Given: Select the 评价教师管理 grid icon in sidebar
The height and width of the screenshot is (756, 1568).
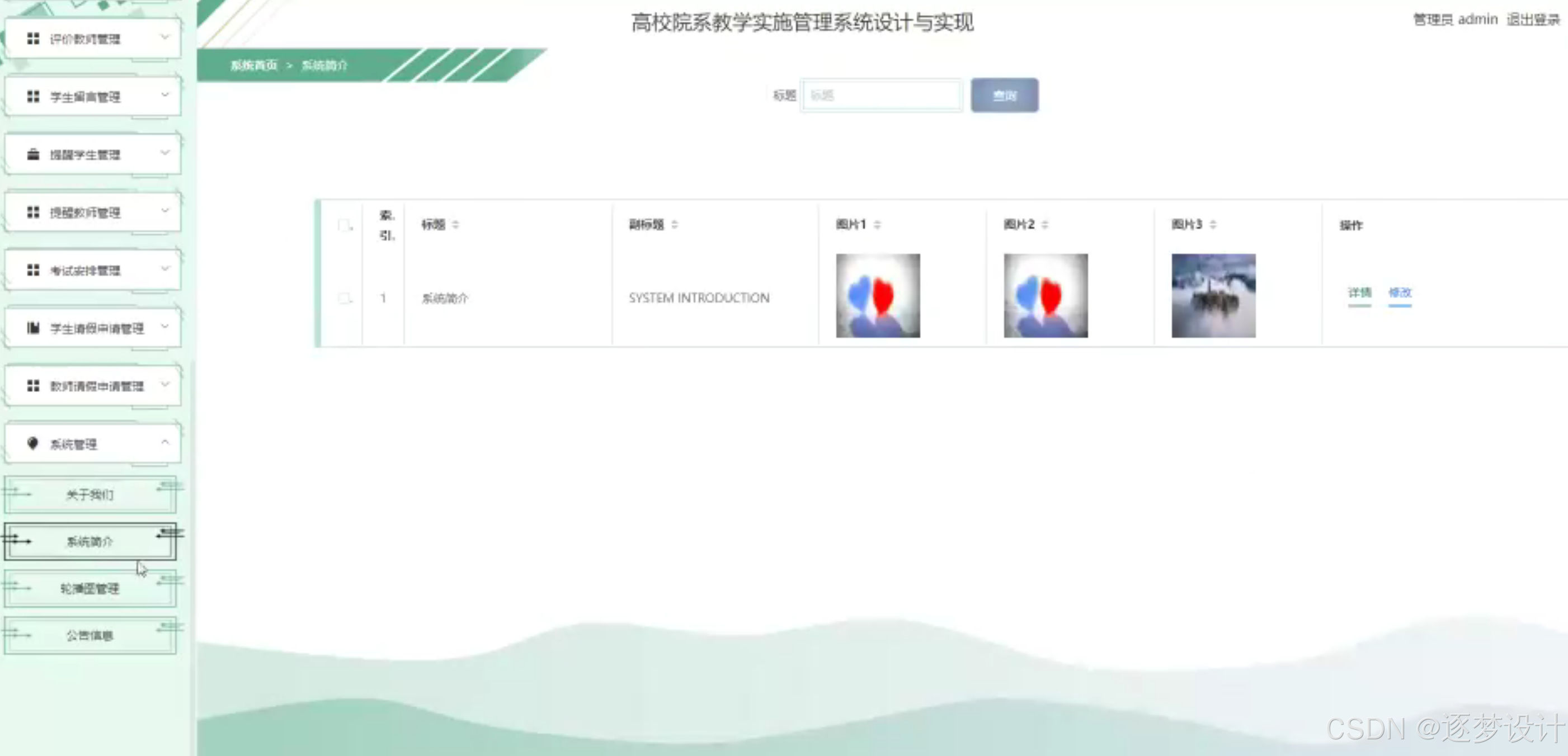Looking at the screenshot, I should (x=34, y=37).
